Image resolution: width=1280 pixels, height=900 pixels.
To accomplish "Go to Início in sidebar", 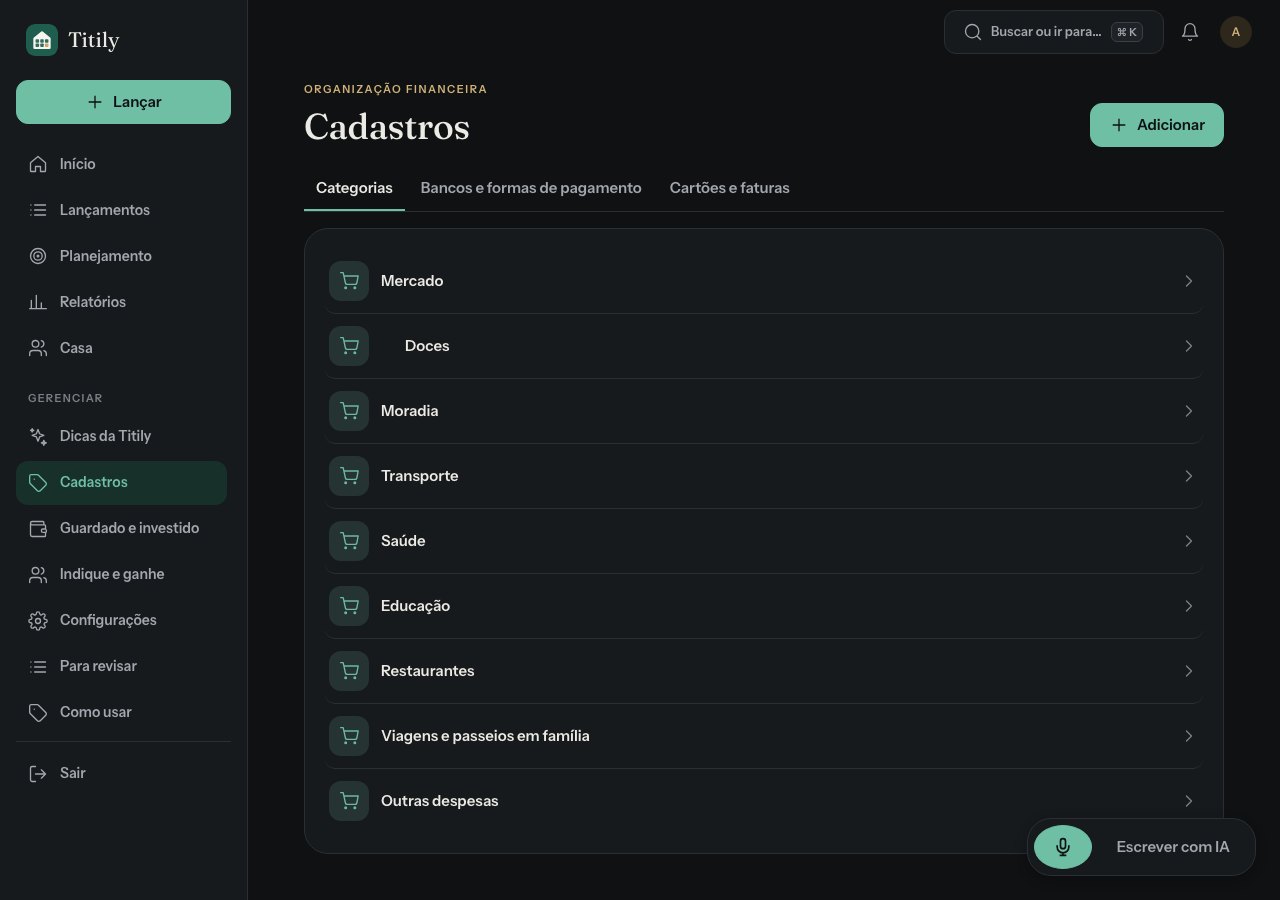I will (x=121, y=164).
